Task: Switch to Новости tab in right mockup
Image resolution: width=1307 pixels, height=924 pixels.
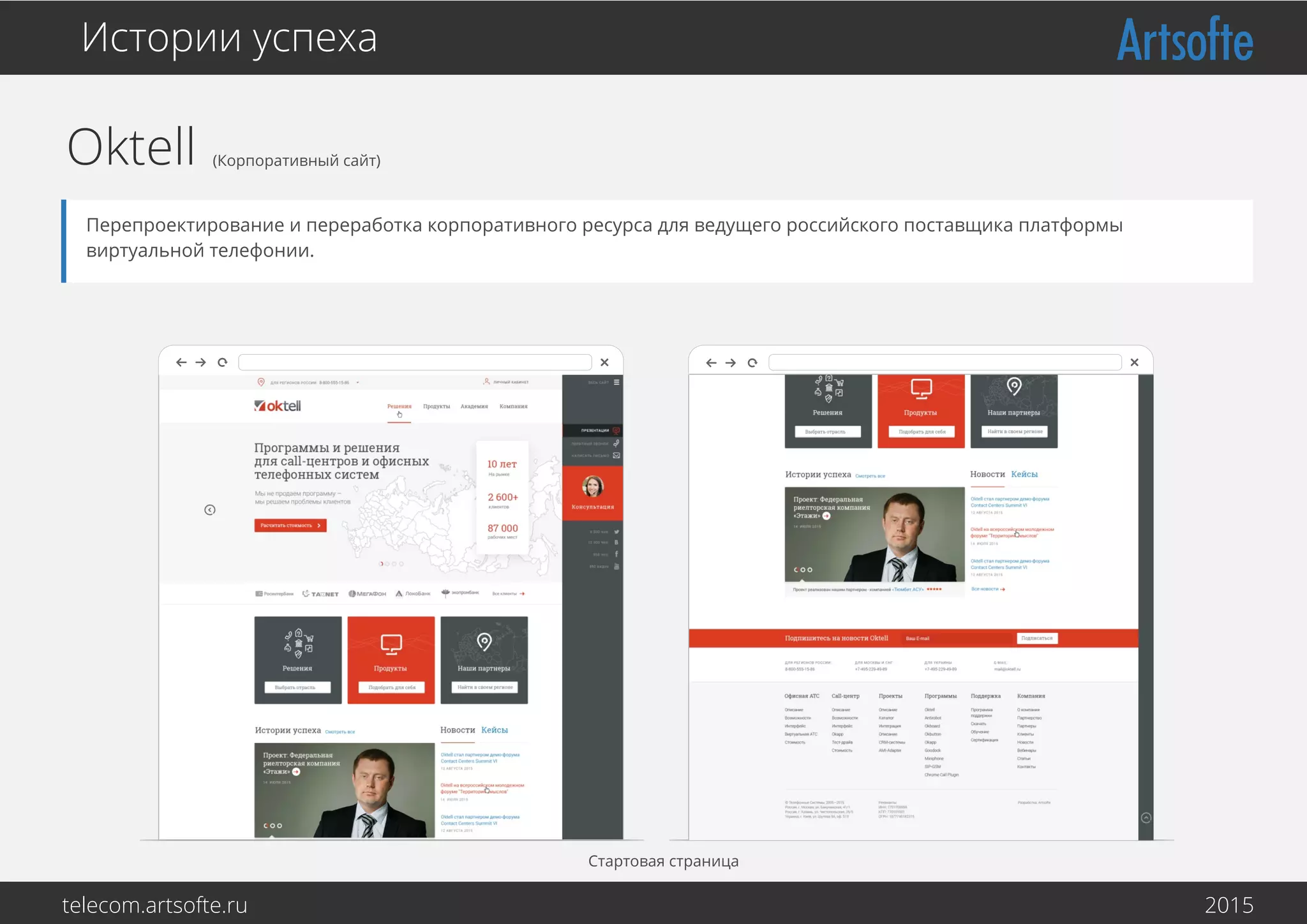Action: pyautogui.click(x=987, y=474)
